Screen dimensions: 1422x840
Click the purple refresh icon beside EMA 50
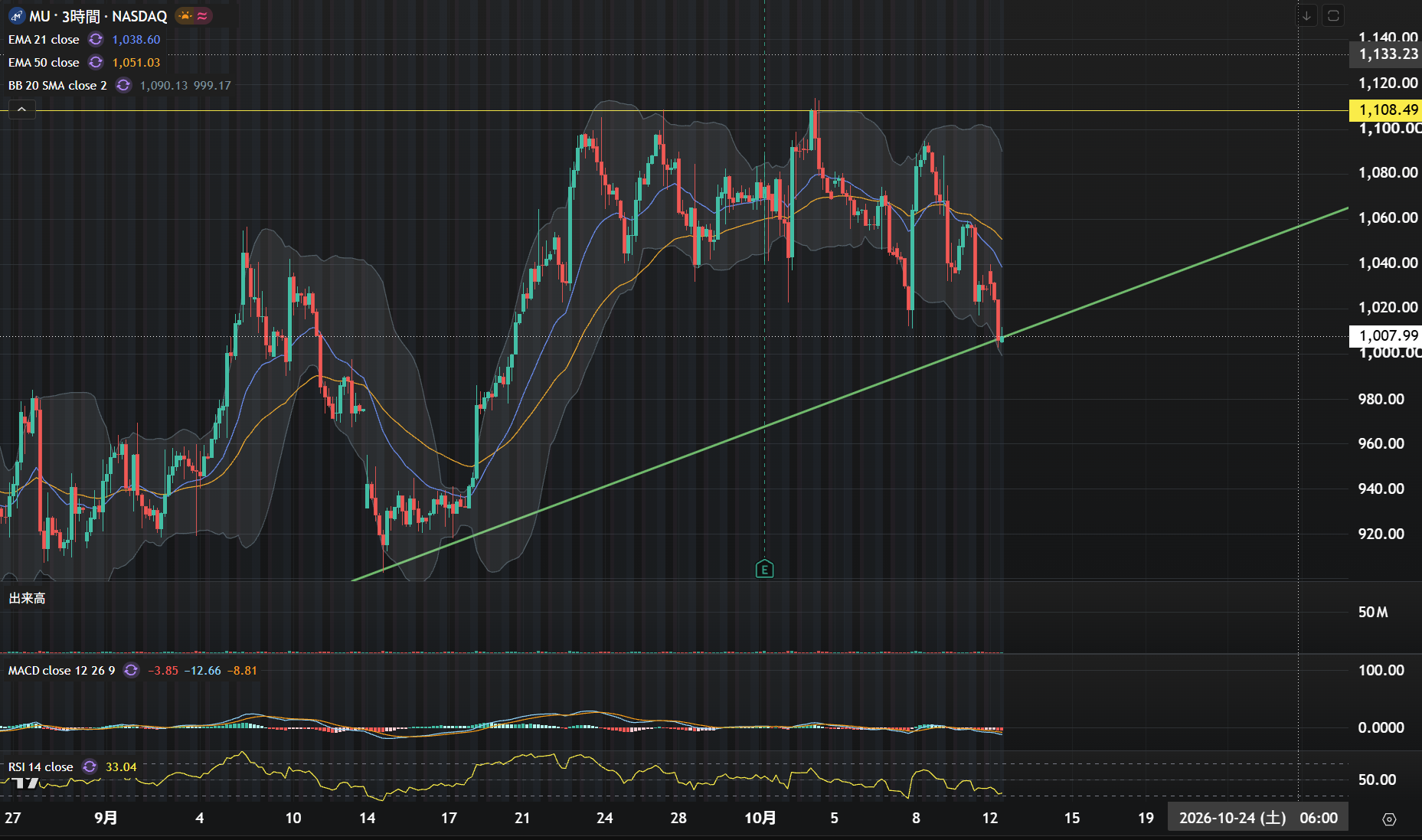point(96,63)
